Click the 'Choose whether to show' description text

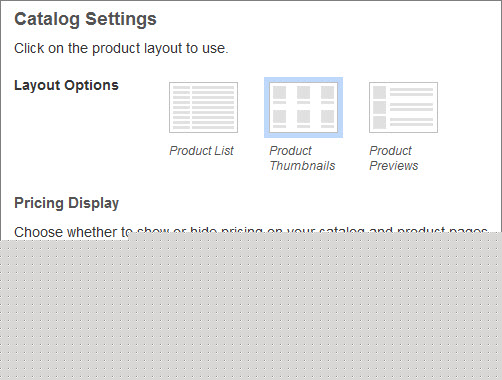[x=72, y=232]
